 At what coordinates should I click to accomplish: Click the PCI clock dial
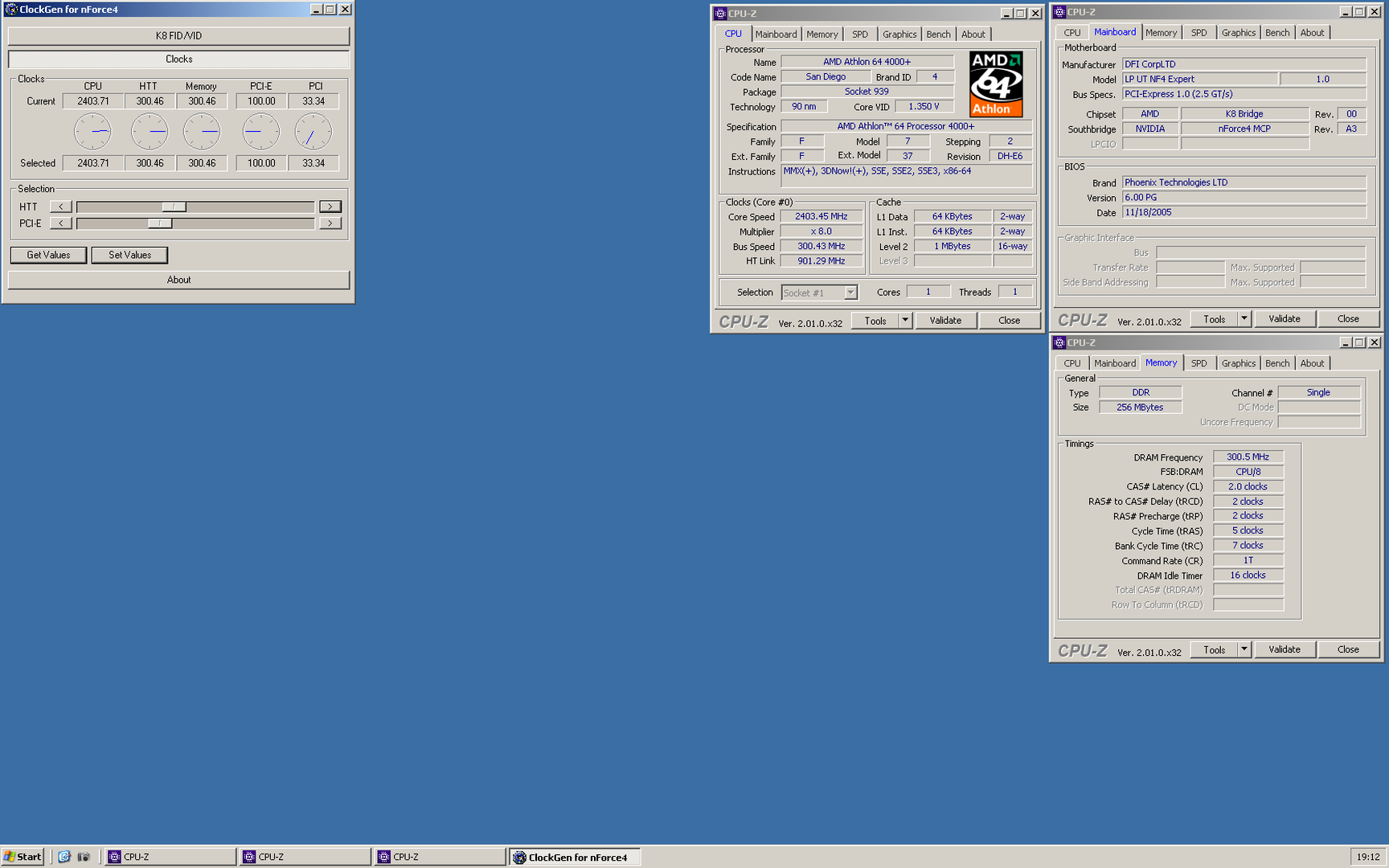[x=313, y=132]
